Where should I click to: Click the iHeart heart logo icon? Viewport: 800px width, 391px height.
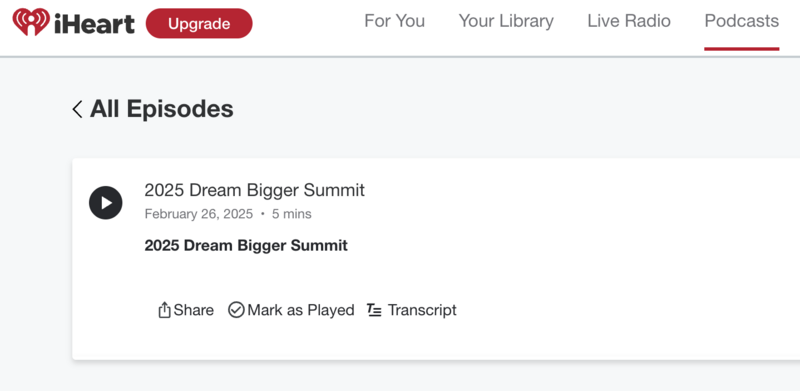pos(31,22)
